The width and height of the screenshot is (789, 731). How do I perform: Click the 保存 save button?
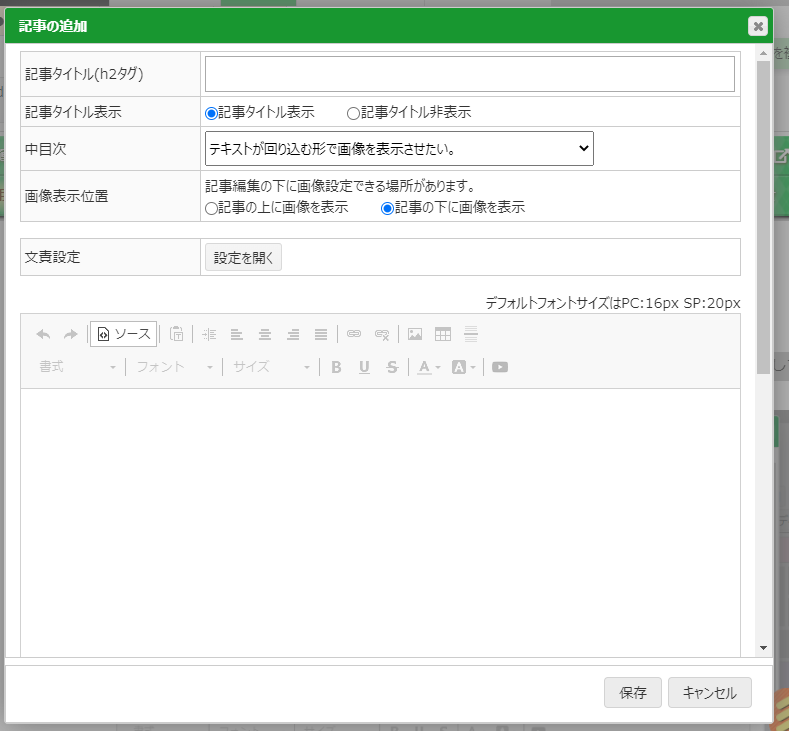point(633,693)
